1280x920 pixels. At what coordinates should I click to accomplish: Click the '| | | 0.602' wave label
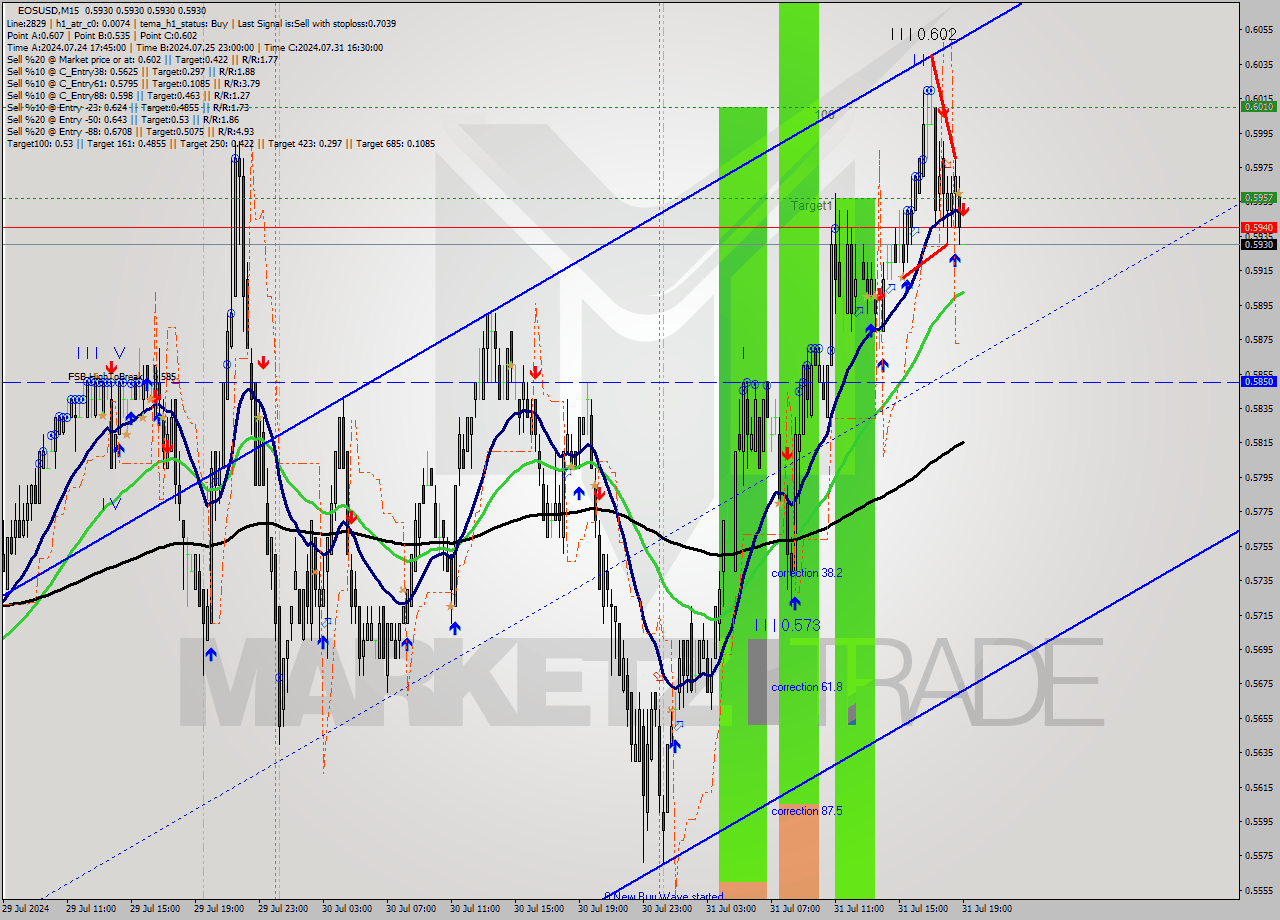click(924, 34)
